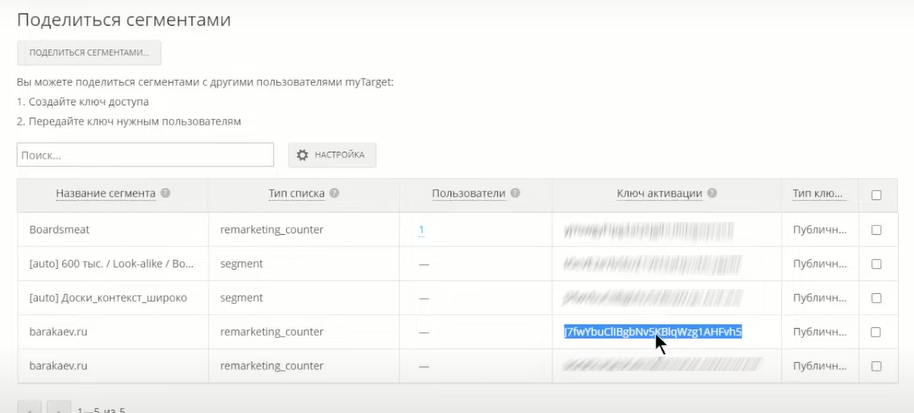Select checkbox for first barakaev.ru row
Viewport: 914px width, 413px height.
coord(876,332)
